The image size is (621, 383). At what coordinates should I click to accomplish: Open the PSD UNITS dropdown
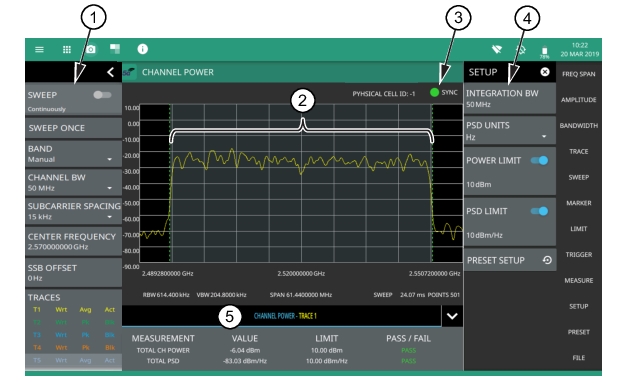510,131
